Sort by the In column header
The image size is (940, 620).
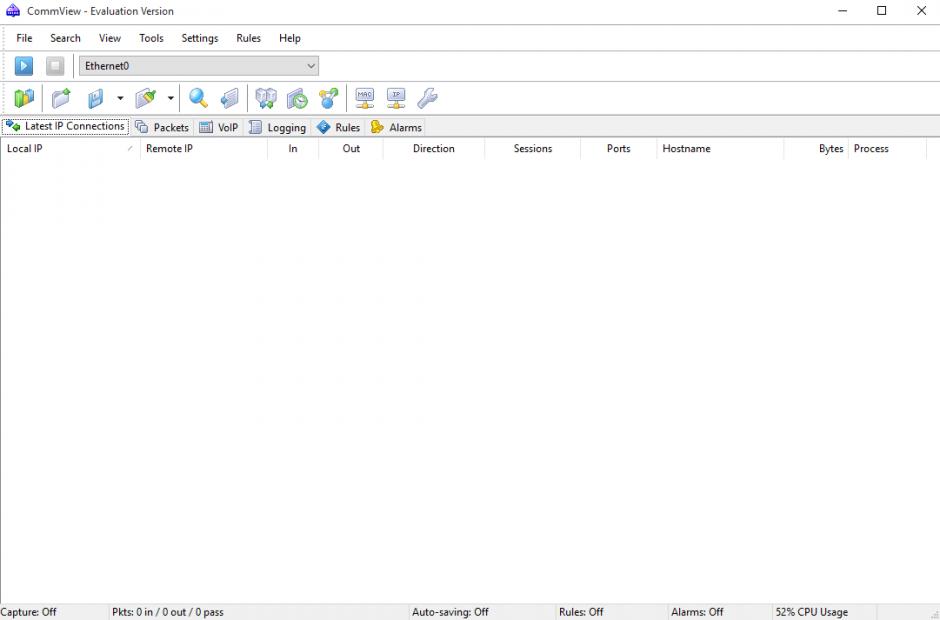click(x=293, y=149)
